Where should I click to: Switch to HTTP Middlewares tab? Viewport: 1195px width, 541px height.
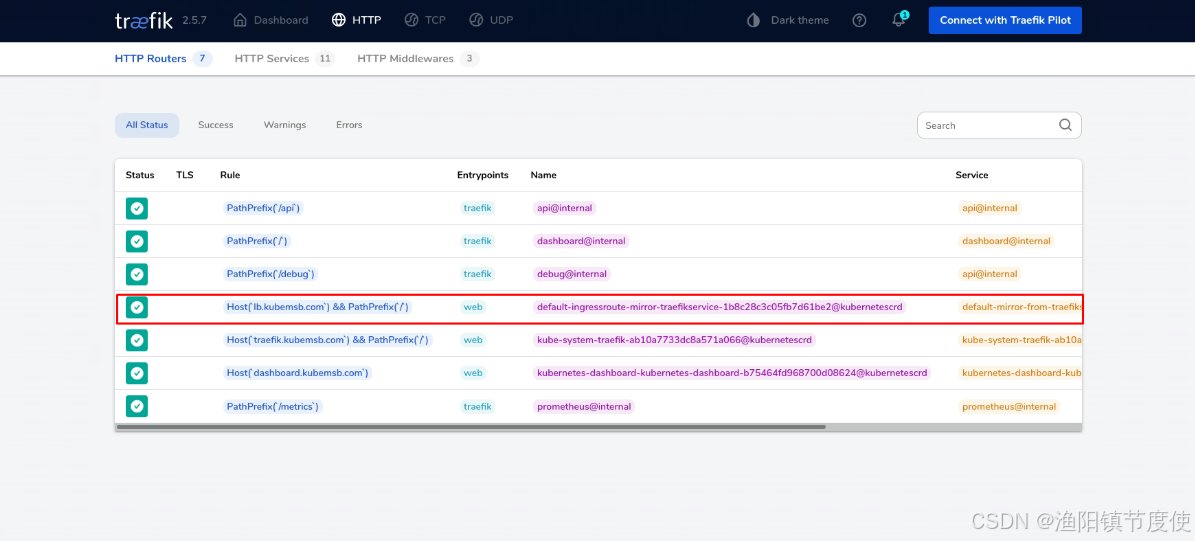(x=418, y=59)
